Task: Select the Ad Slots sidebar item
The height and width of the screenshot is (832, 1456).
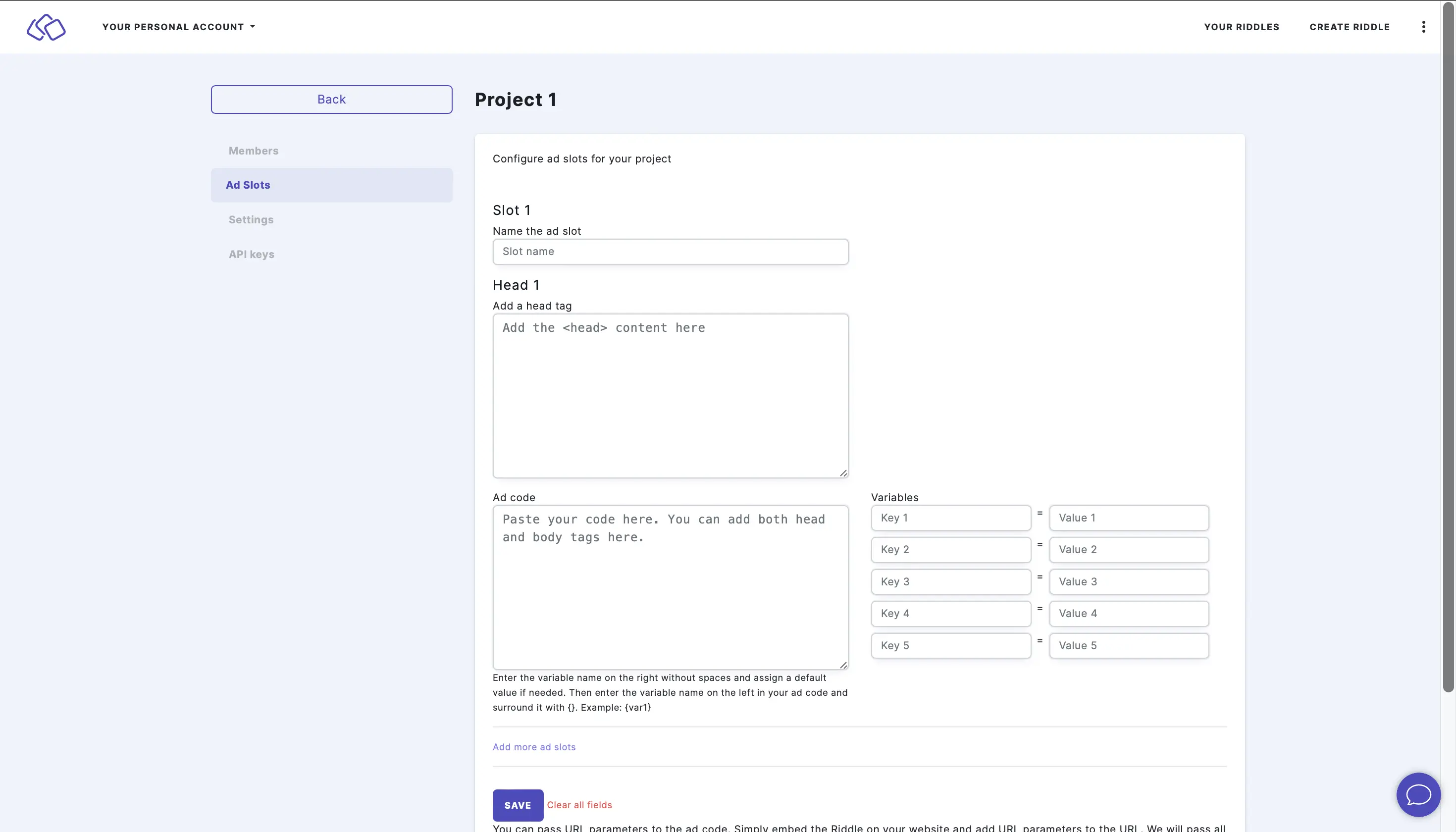Action: [331, 185]
